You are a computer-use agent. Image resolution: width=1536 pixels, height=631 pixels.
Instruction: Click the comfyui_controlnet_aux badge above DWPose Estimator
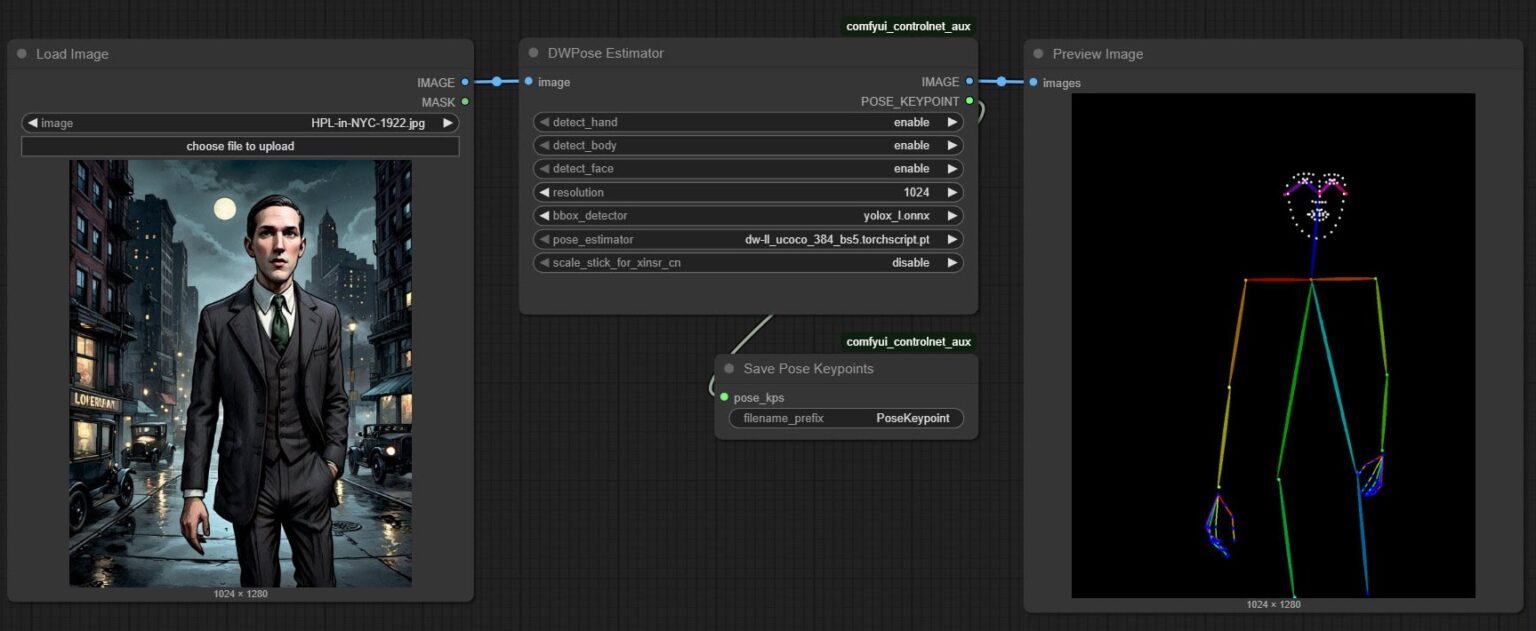point(907,26)
